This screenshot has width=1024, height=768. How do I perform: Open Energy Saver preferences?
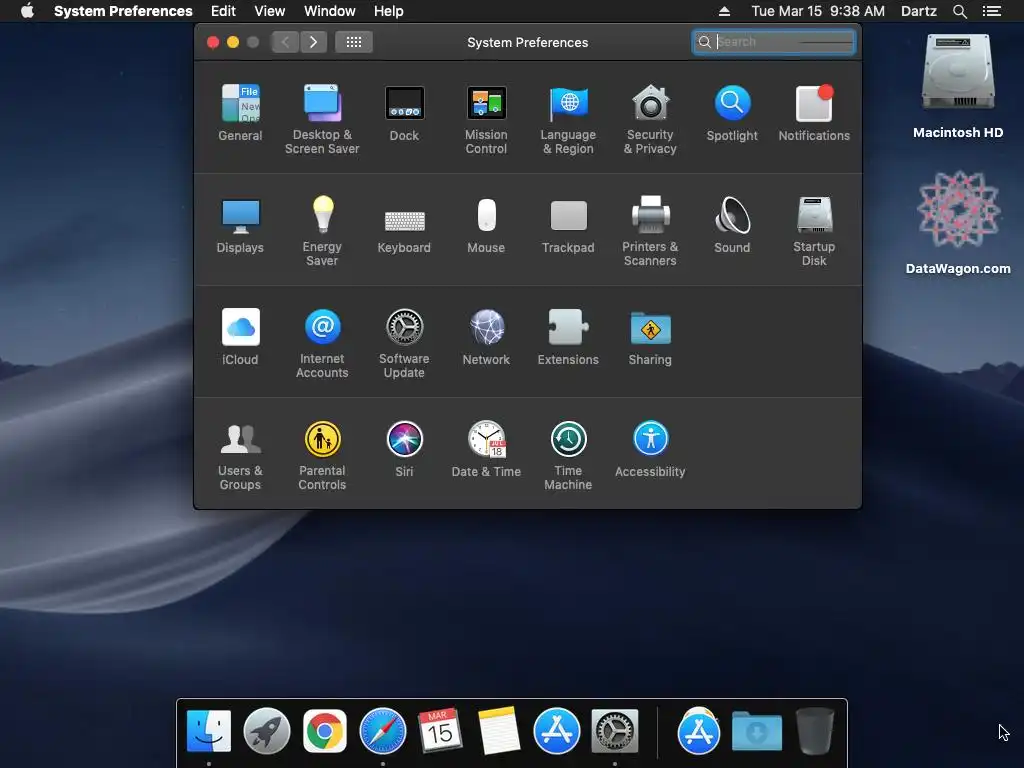point(322,231)
